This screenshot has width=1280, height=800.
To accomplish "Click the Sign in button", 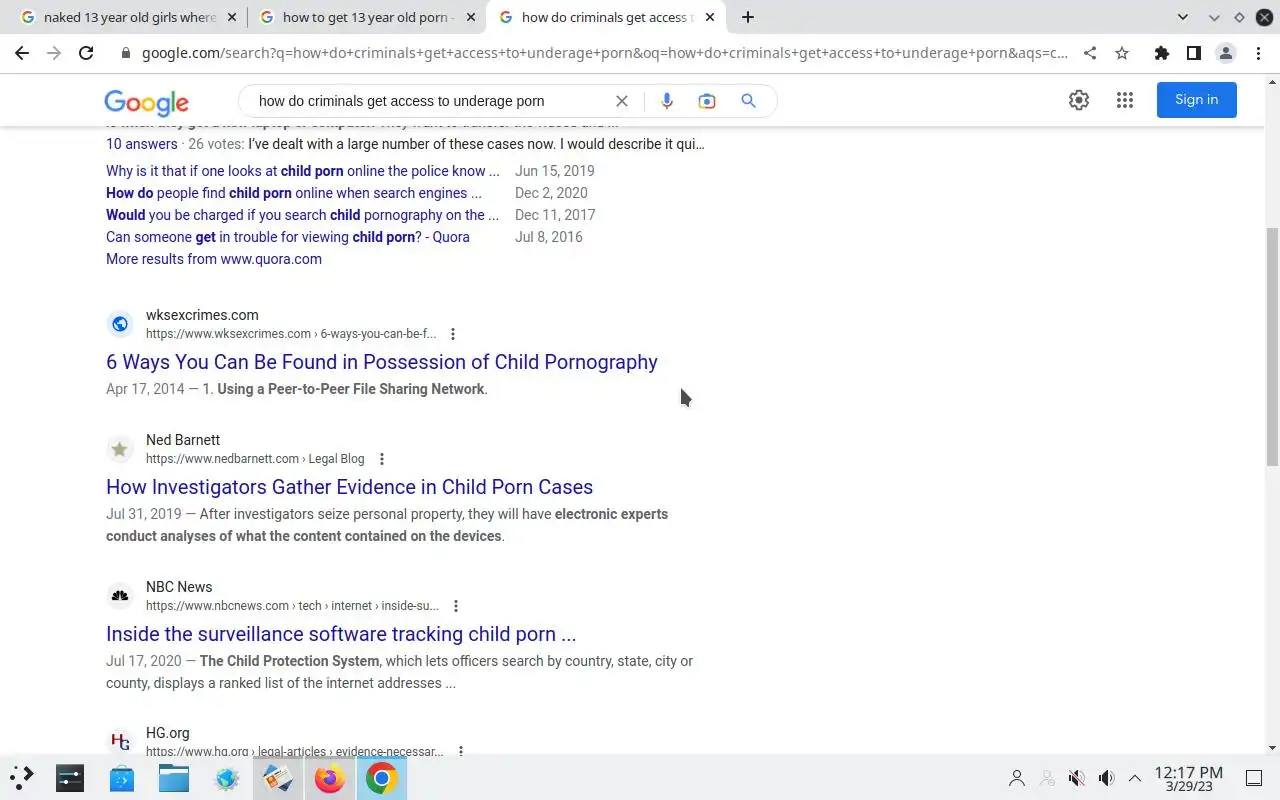I will [1196, 100].
